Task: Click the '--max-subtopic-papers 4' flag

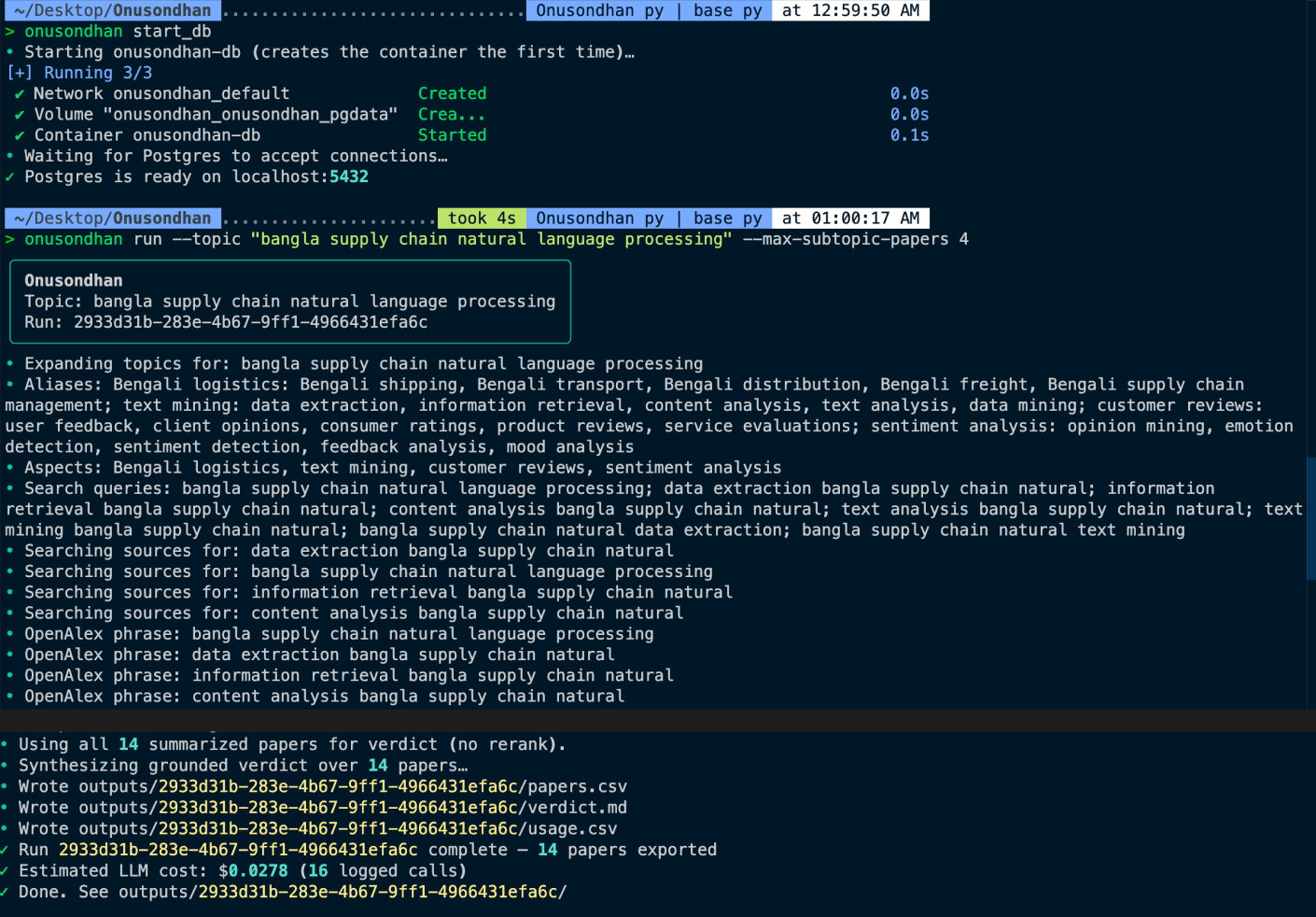Action: pos(856,239)
